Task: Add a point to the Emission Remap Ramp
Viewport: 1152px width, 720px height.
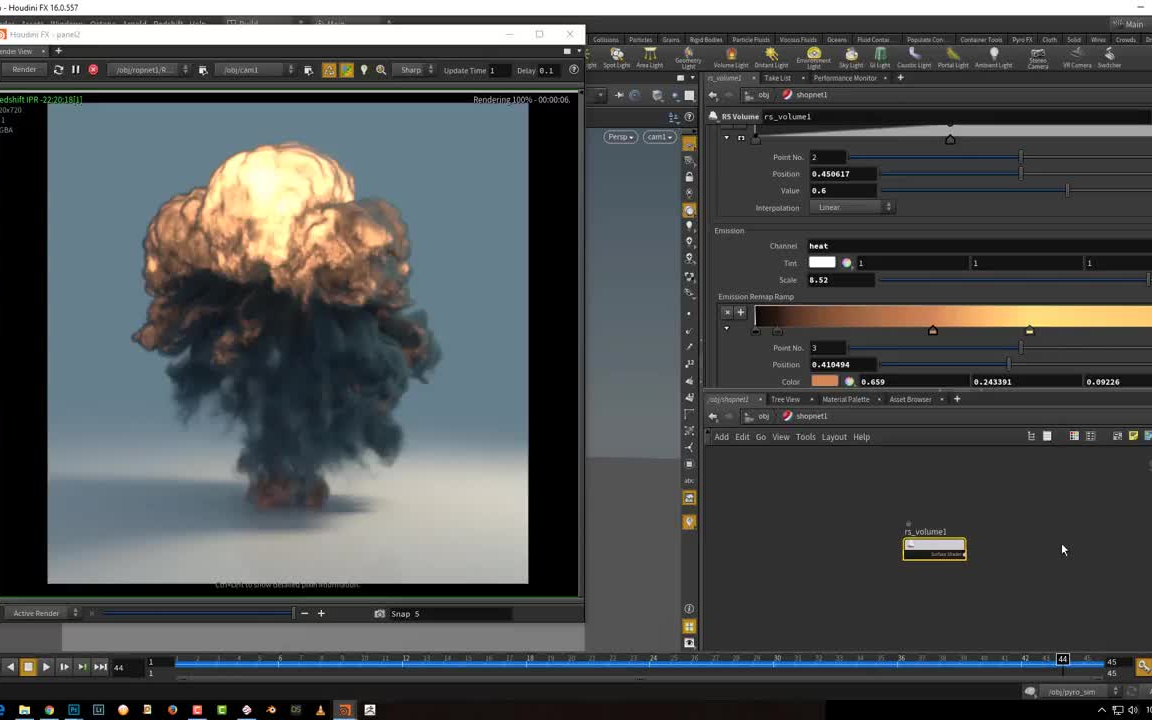Action: 741,312
